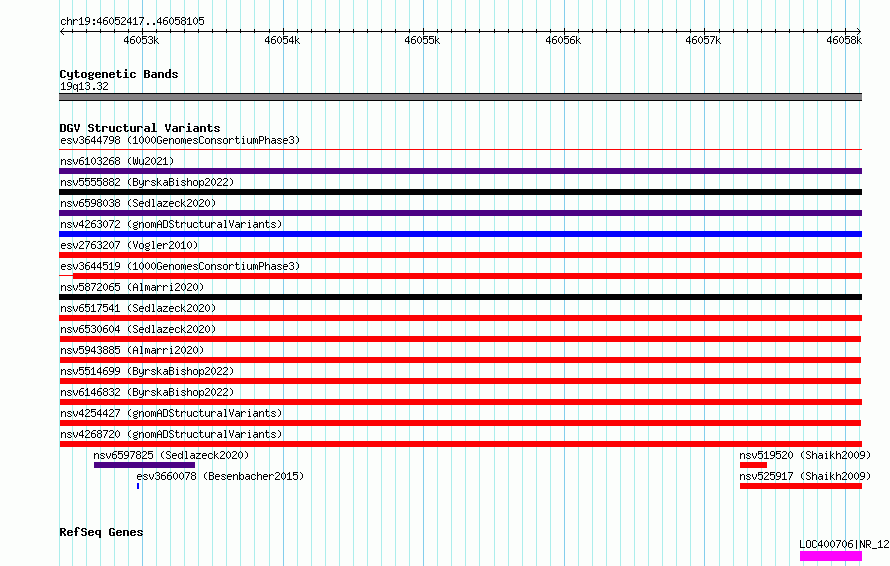Select the red bar under nsv6530604
Image resolution: width=890 pixels, height=566 pixels.
click(x=460, y=339)
